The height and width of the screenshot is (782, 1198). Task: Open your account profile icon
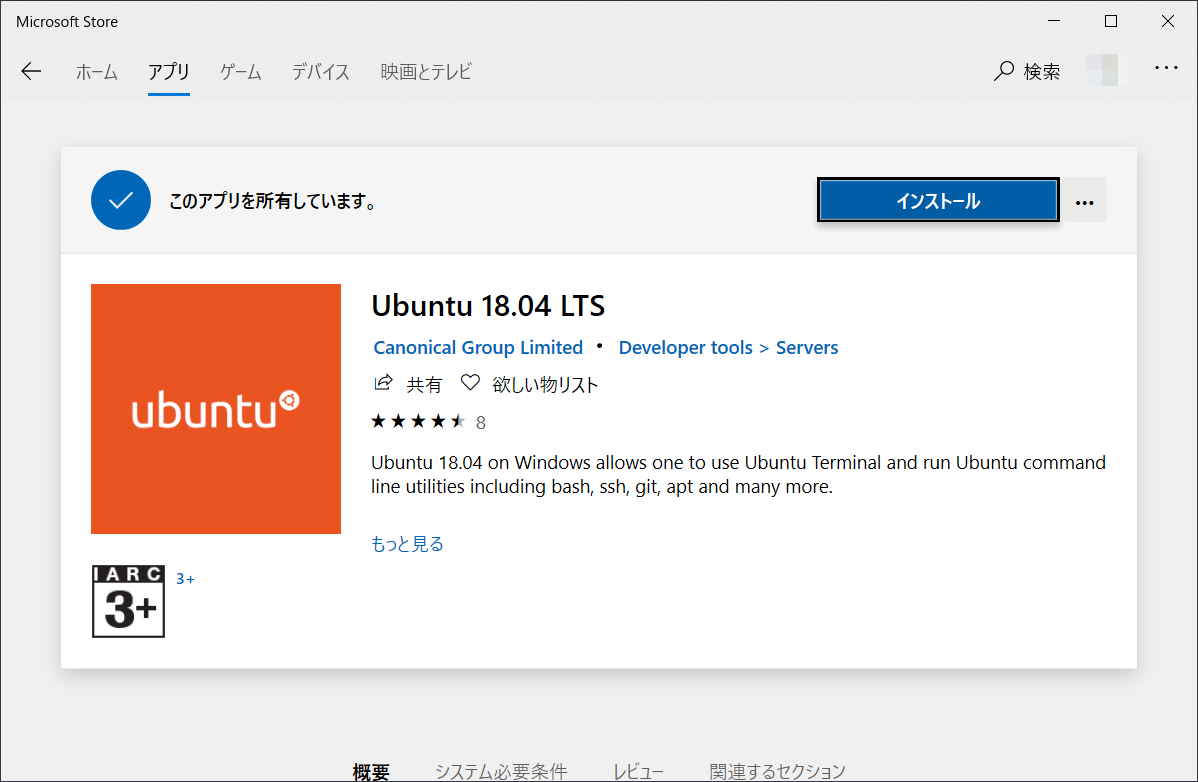[1103, 70]
